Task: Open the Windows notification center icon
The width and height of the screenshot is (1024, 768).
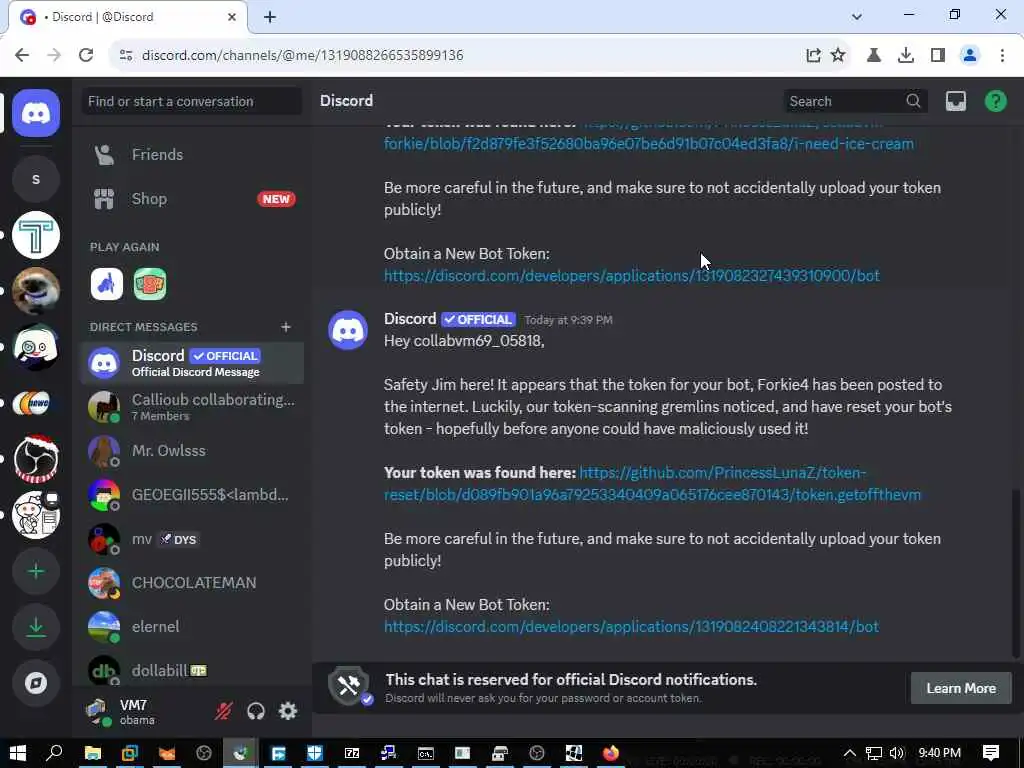Action: click(991, 753)
